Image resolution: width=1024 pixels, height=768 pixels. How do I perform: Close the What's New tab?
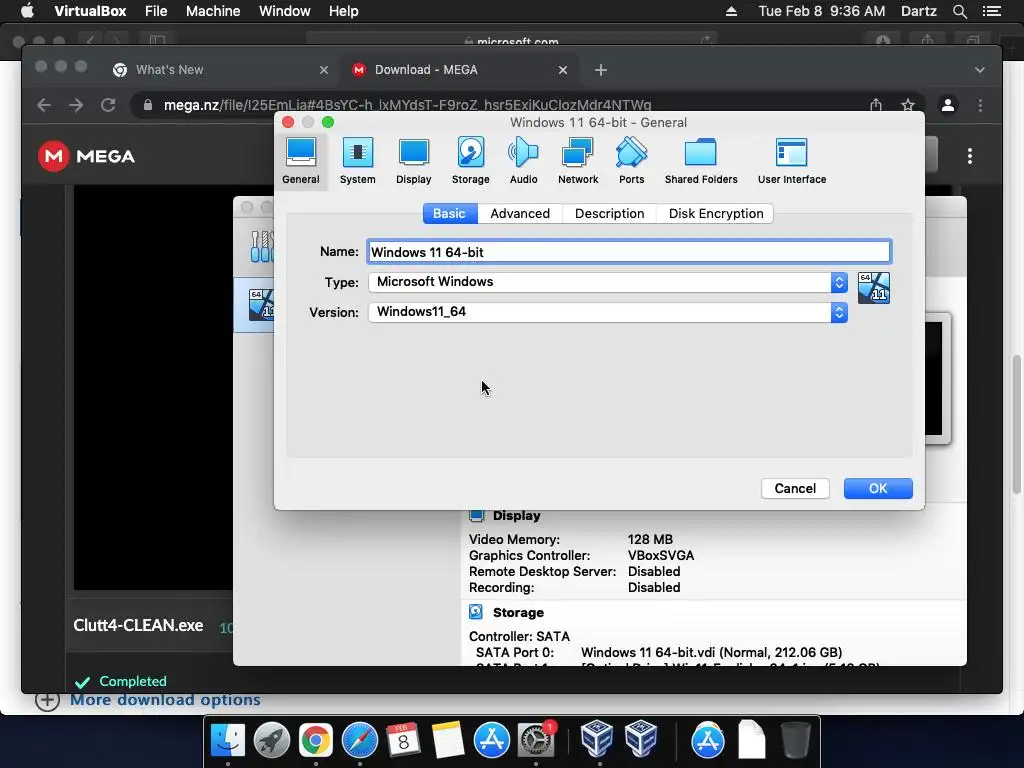(x=323, y=70)
